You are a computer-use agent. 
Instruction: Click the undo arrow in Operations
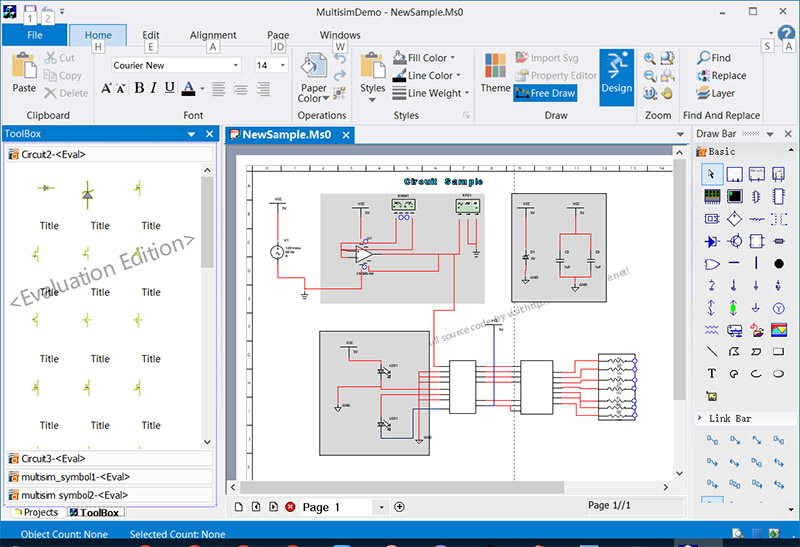[340, 59]
